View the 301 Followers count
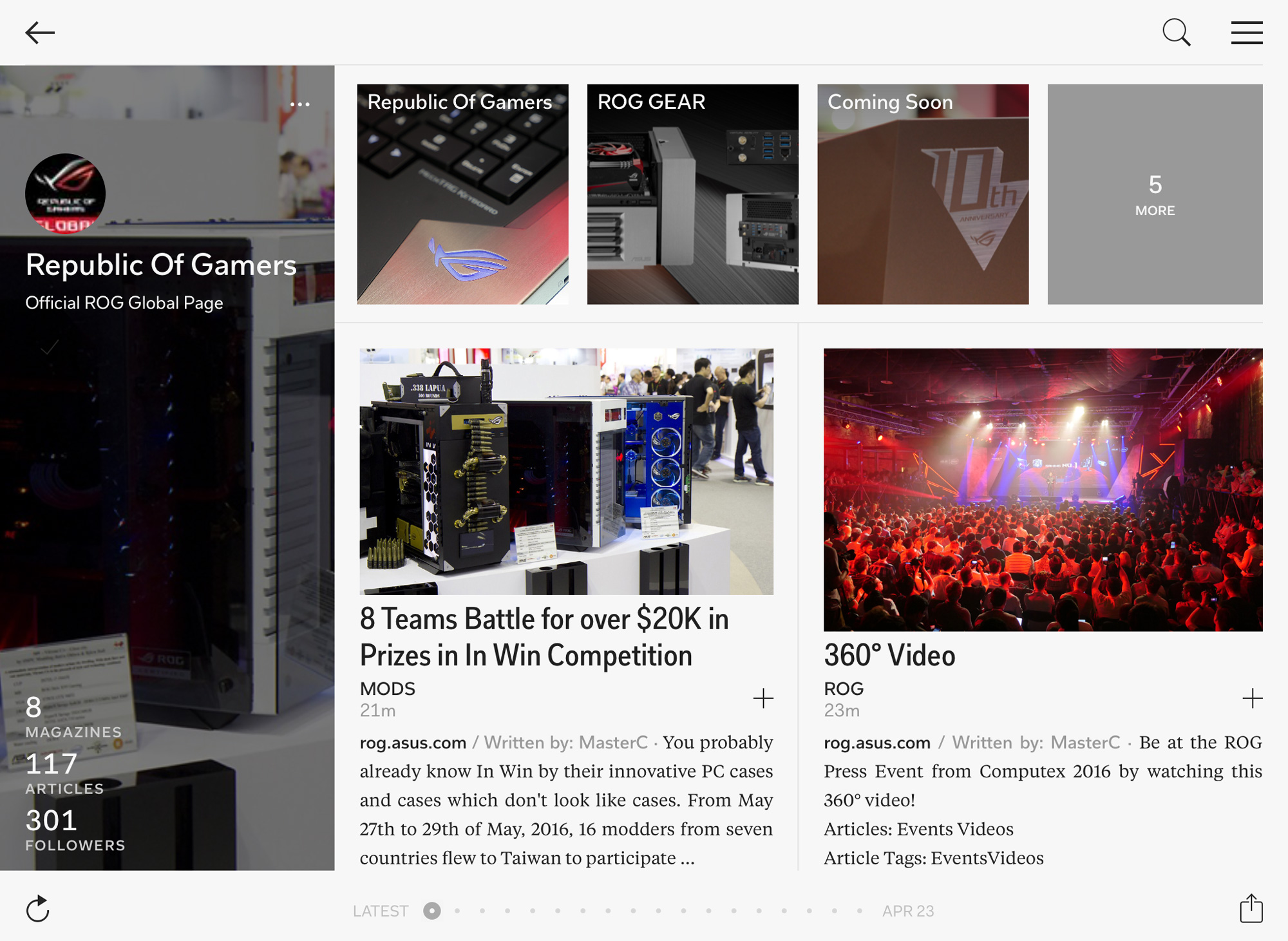Image resolution: width=1288 pixels, height=941 pixels. [75, 830]
